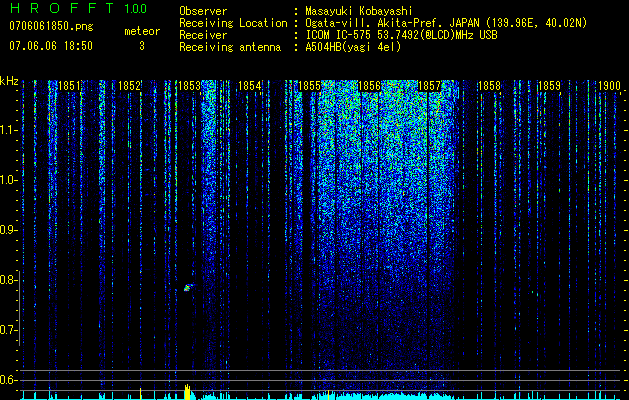Click the 1858 time marker
Image resolution: width=629 pixels, height=400 pixels.
pos(489,86)
